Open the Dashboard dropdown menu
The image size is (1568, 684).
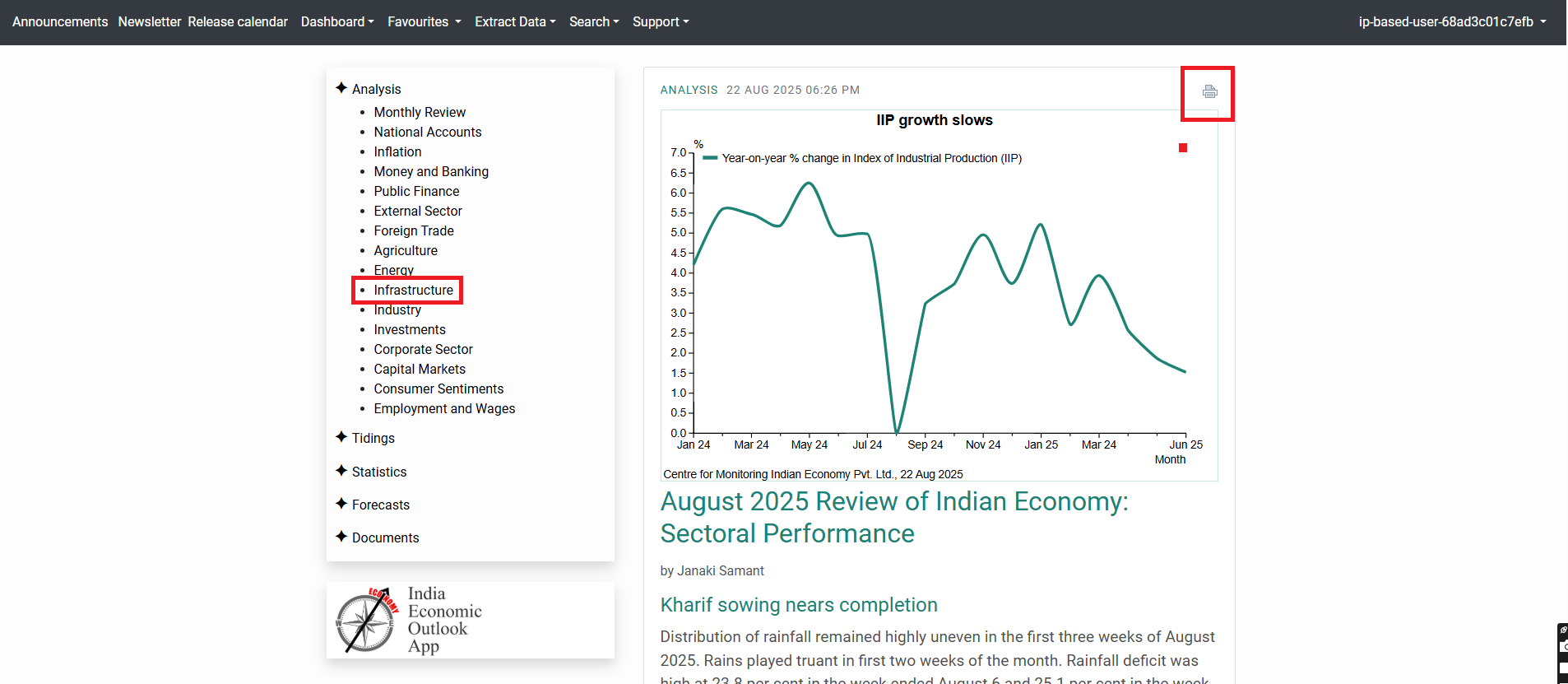pyautogui.click(x=337, y=21)
